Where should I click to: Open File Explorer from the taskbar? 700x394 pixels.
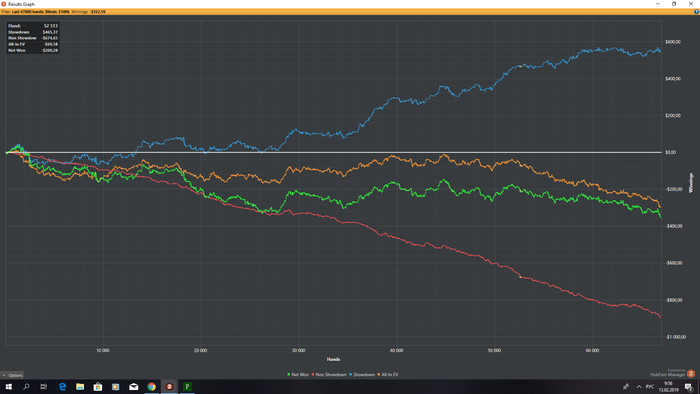tap(80, 387)
